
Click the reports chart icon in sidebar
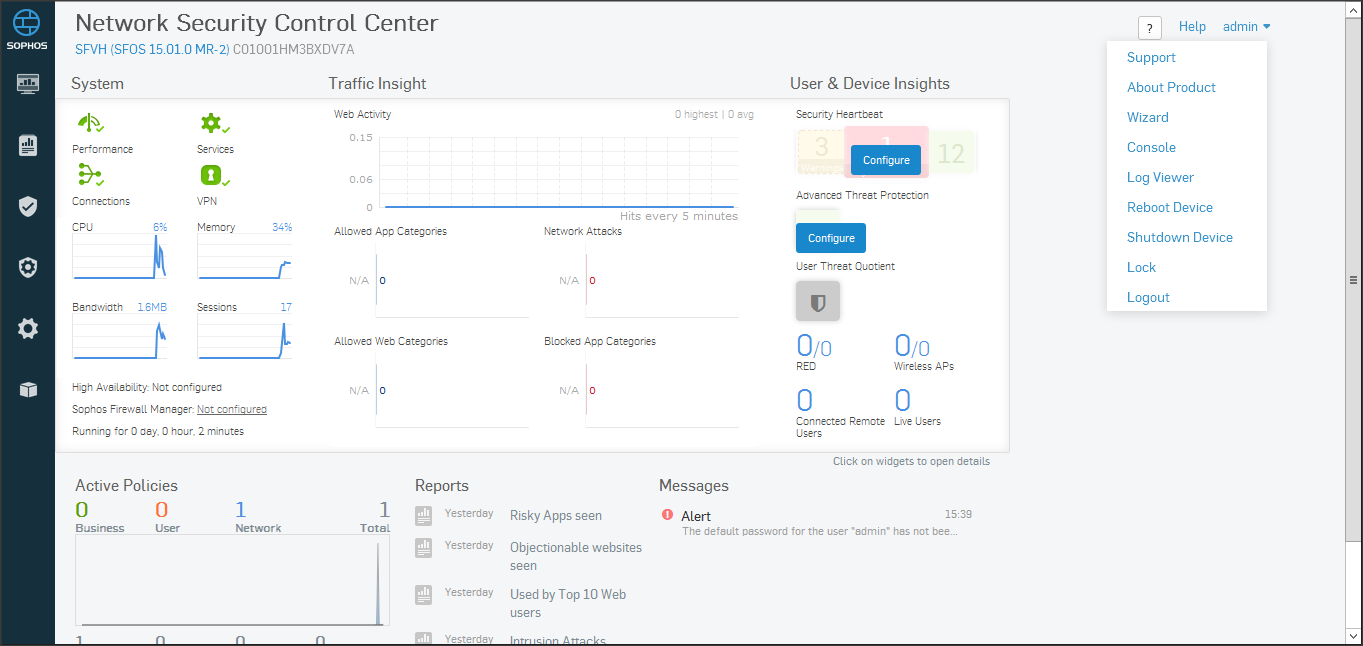[x=27, y=146]
